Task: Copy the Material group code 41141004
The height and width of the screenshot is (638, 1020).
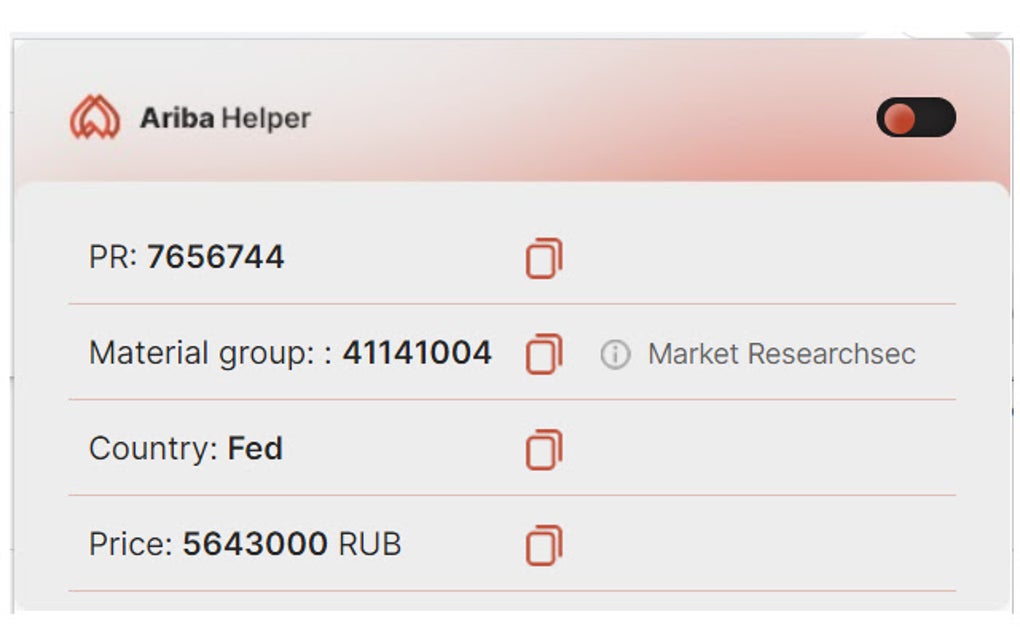Action: (x=544, y=352)
